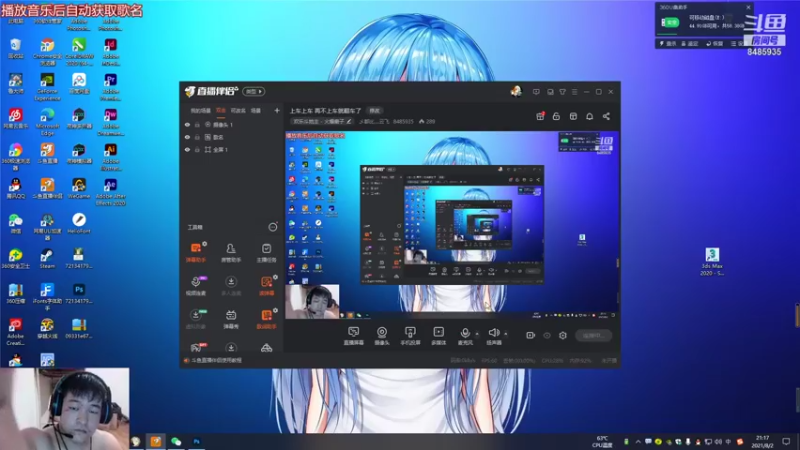
Task: Click the unlock padlock icon above preview
Action: click(x=556, y=116)
